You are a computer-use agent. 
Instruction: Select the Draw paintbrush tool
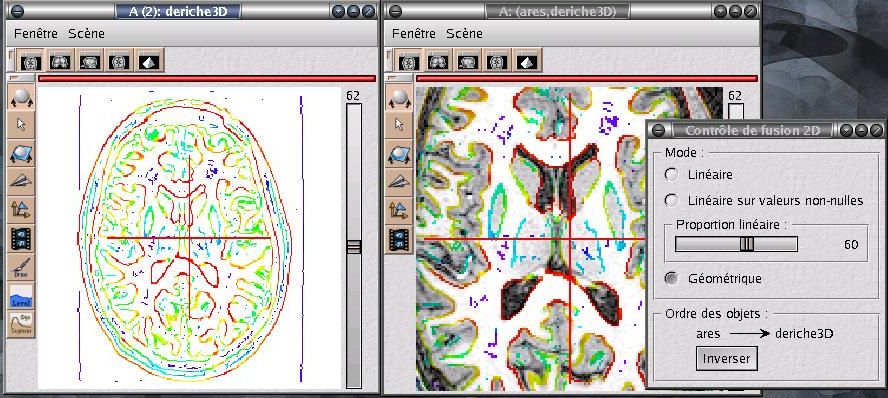tap(22, 267)
